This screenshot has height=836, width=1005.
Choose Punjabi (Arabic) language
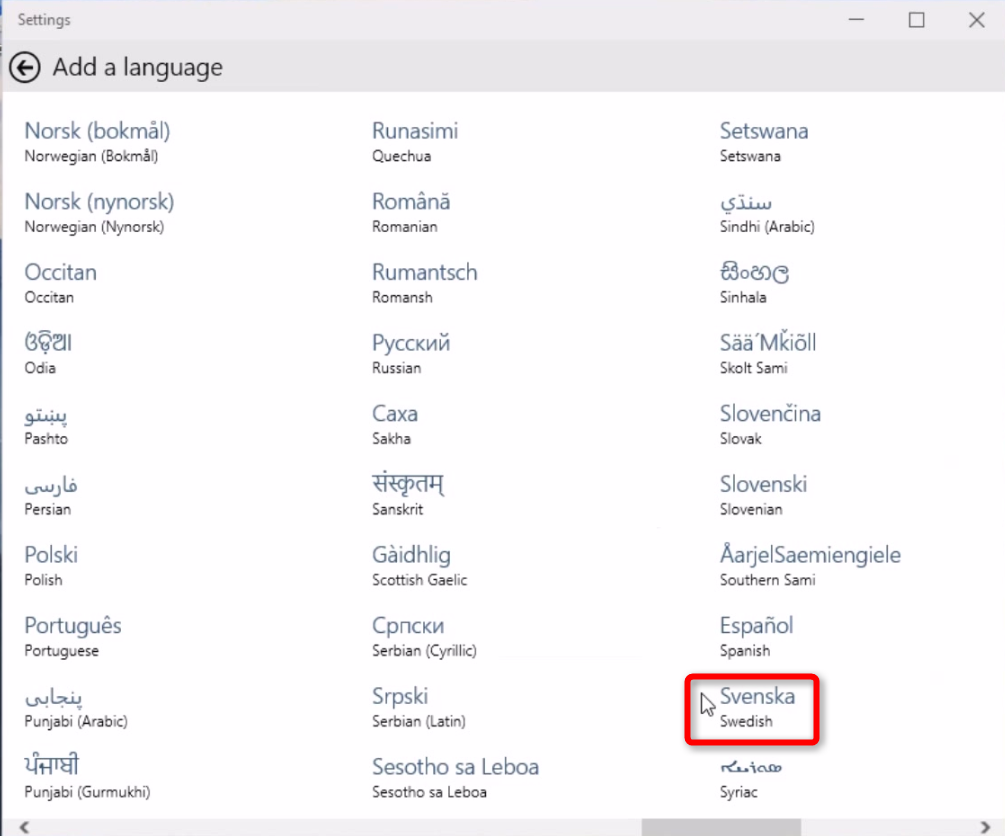(x=76, y=707)
